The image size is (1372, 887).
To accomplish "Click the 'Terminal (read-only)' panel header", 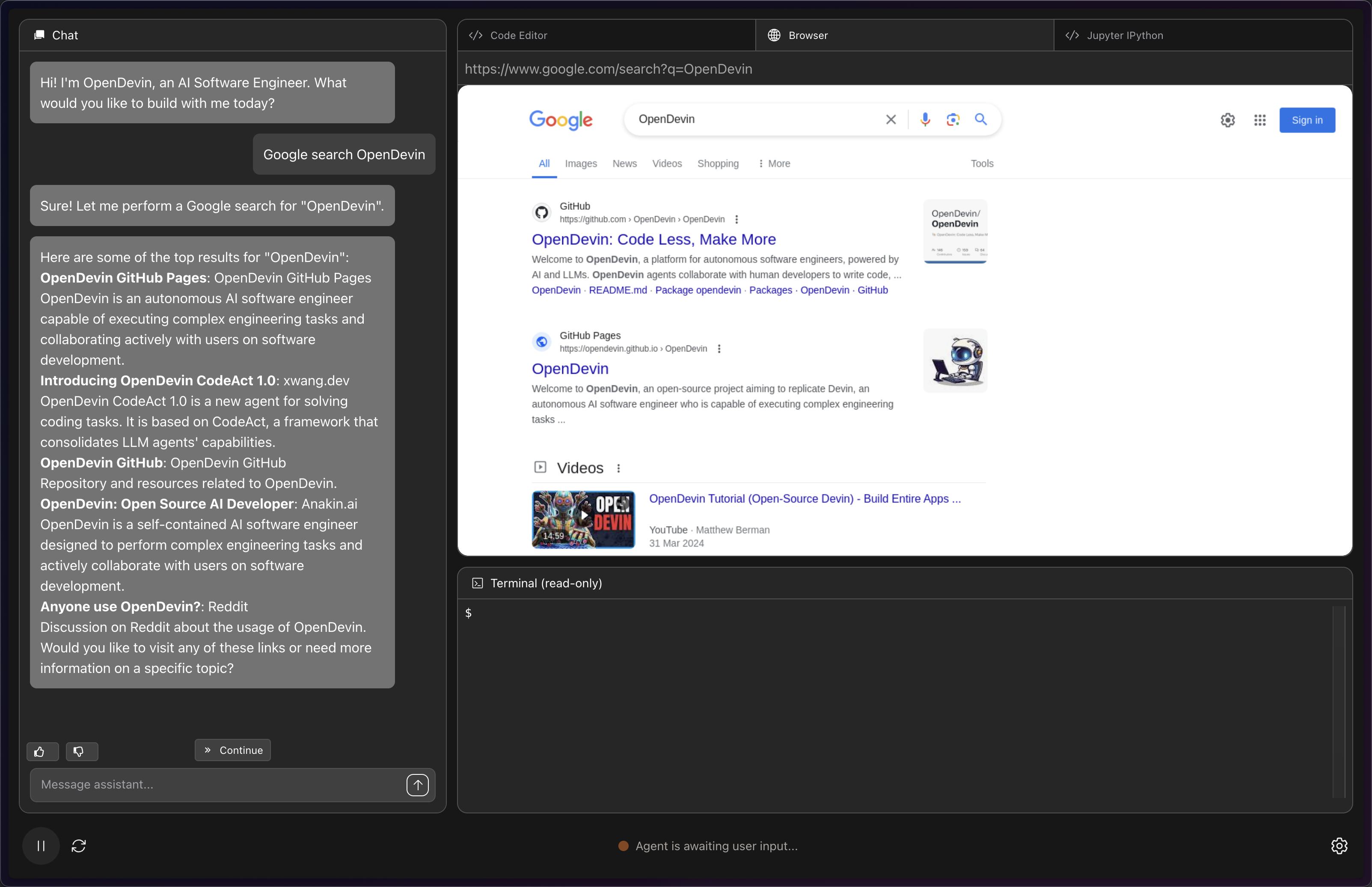I will (x=905, y=583).
